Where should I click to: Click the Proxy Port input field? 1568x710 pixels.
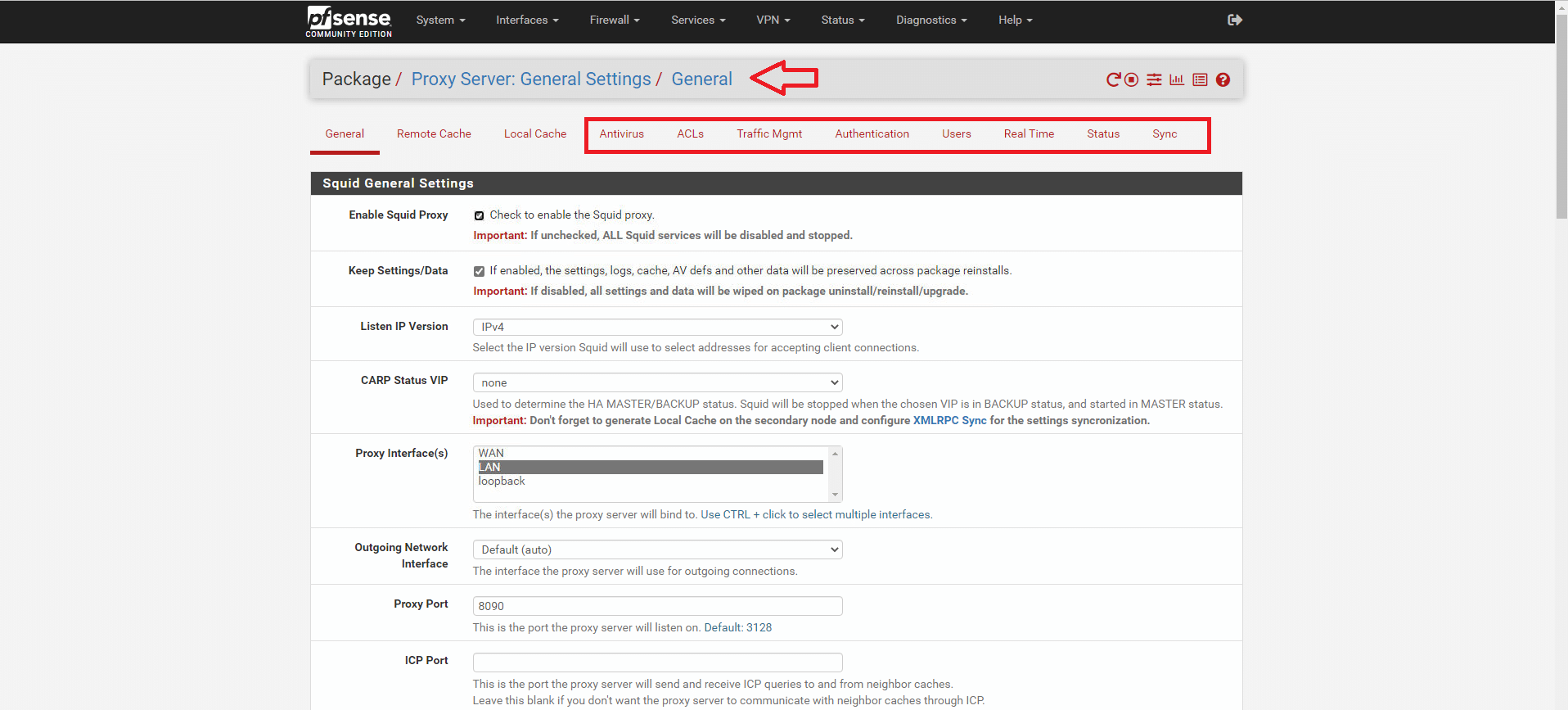[x=657, y=606]
